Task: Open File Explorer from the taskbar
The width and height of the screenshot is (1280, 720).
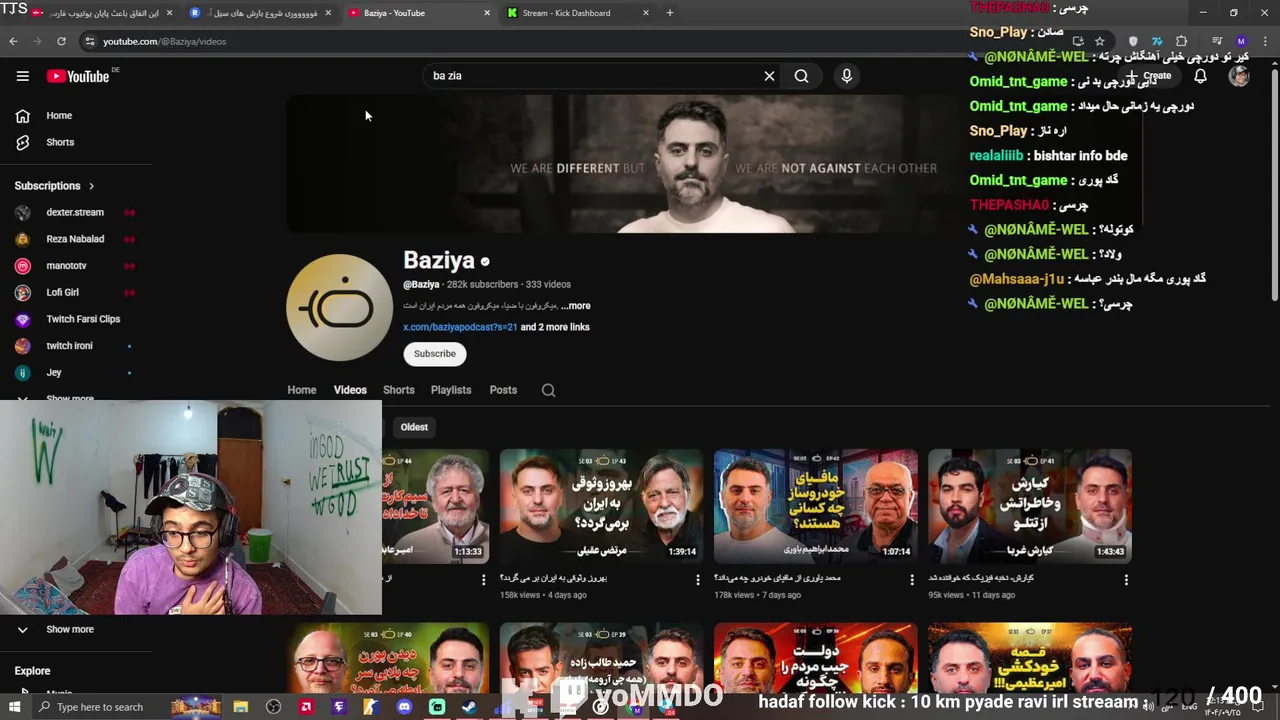Action: (x=240, y=707)
